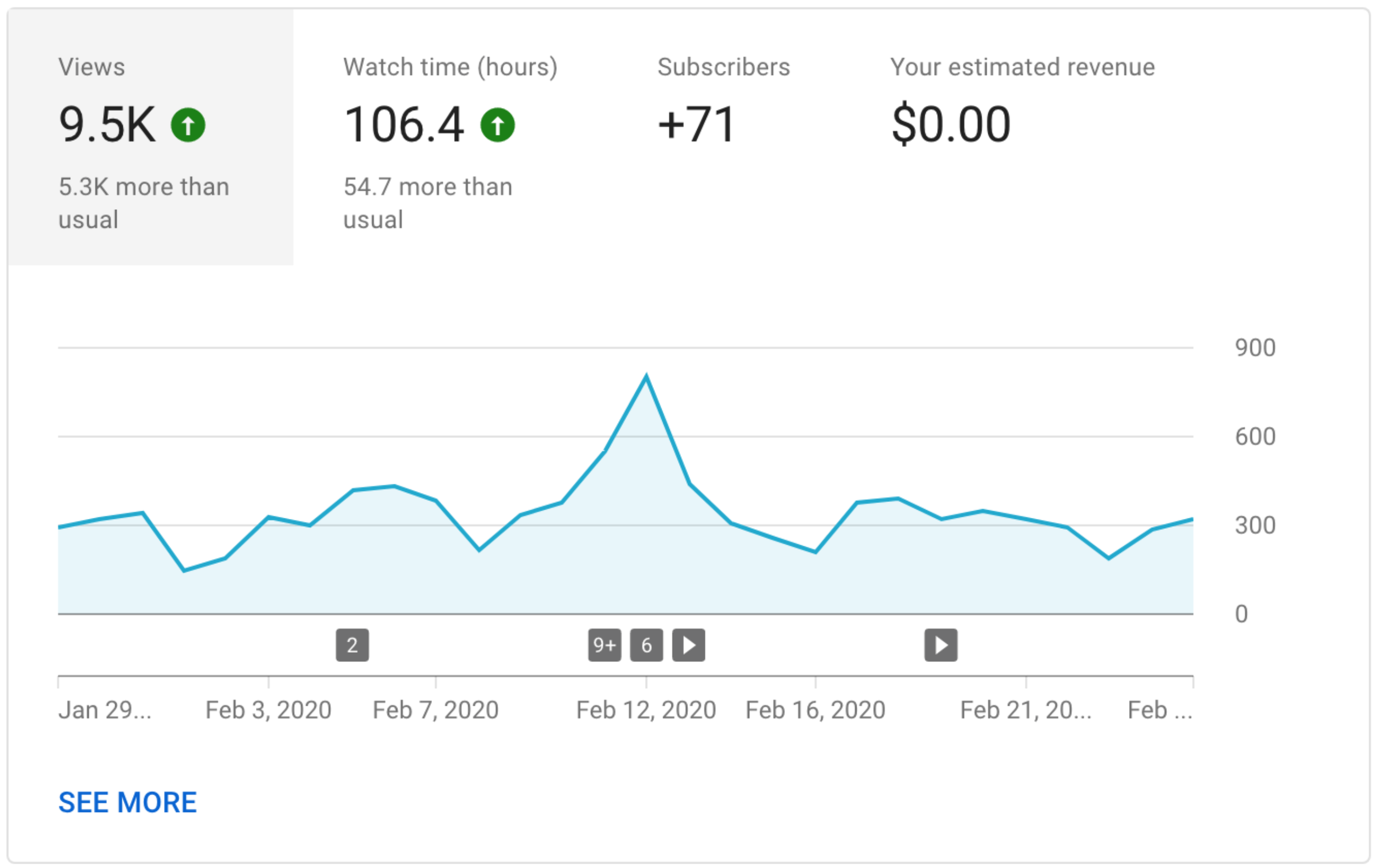Screen dimensions: 1378x868
Task: Click the $0.00 revenue value
Action: 951,125
